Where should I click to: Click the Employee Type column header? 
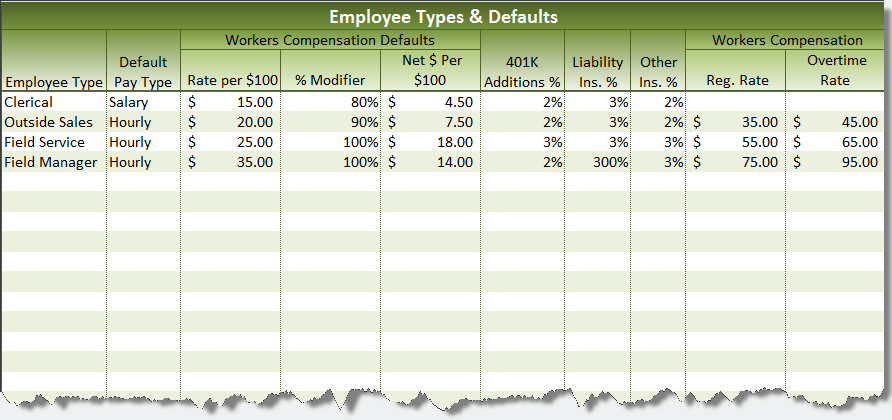click(x=53, y=60)
